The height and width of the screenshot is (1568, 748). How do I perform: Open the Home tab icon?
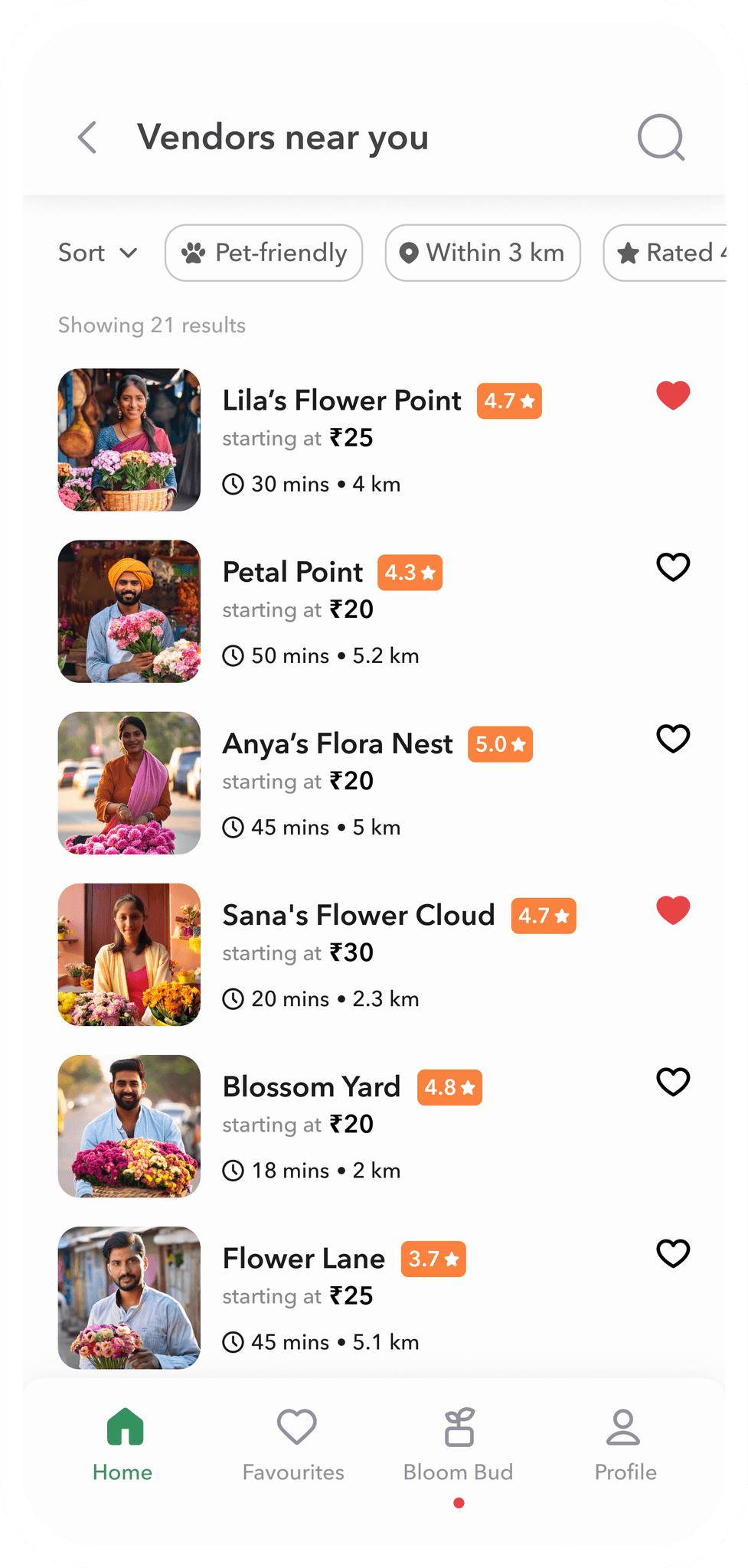click(x=125, y=1426)
